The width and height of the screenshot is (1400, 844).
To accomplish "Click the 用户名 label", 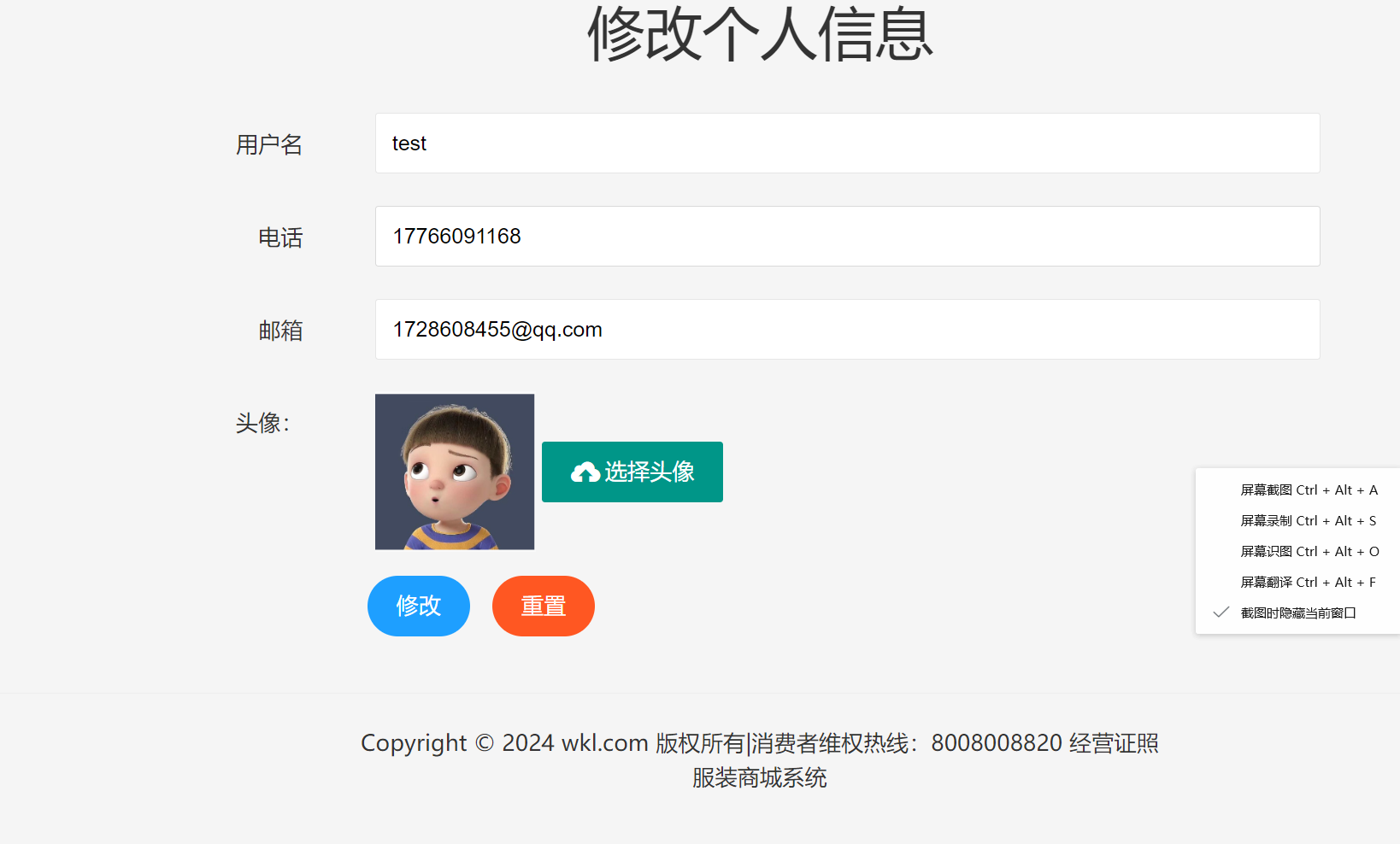I will tap(269, 145).
